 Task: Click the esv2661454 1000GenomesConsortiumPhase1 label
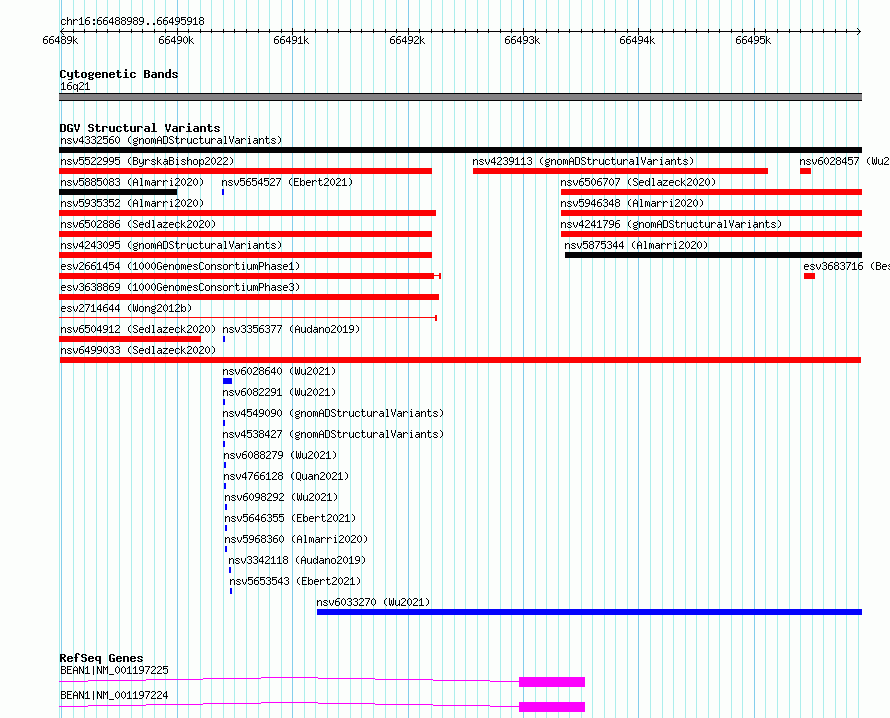click(180, 266)
